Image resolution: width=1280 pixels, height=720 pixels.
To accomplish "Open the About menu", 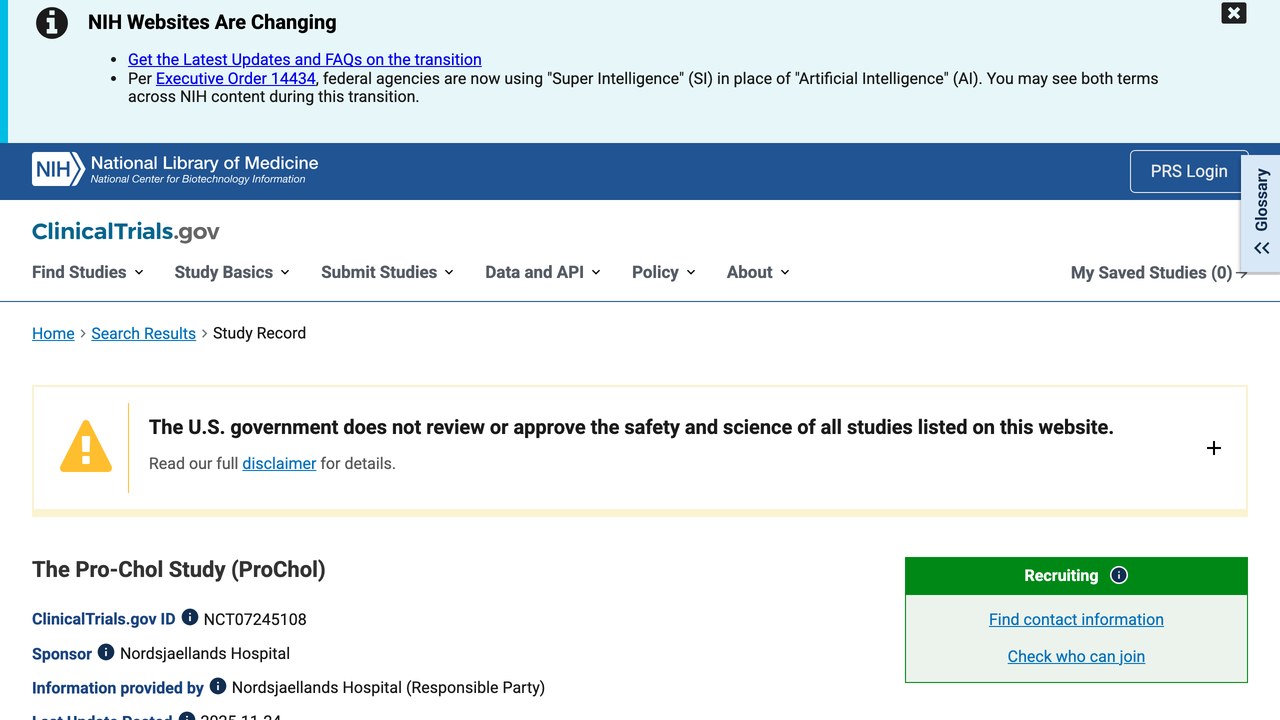I will tap(758, 272).
